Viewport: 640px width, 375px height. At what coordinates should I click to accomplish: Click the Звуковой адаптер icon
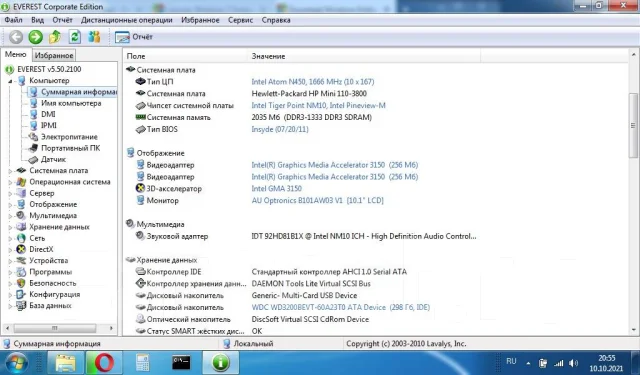coord(140,236)
